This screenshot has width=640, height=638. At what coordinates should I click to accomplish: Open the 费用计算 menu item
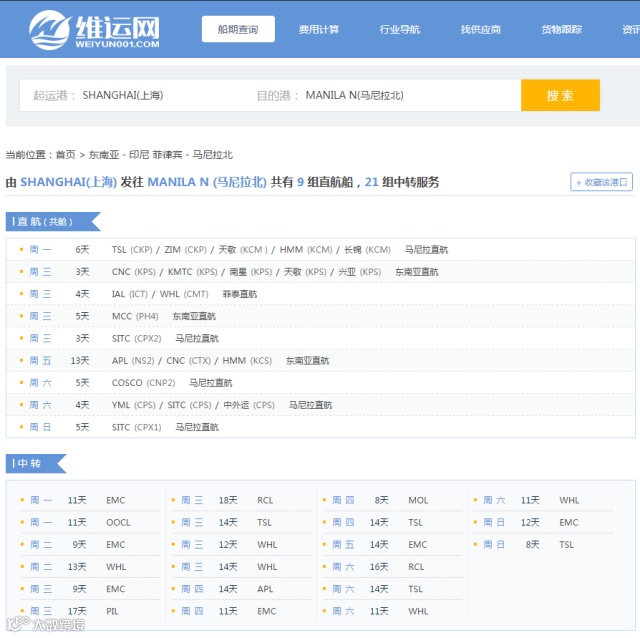pyautogui.click(x=319, y=29)
